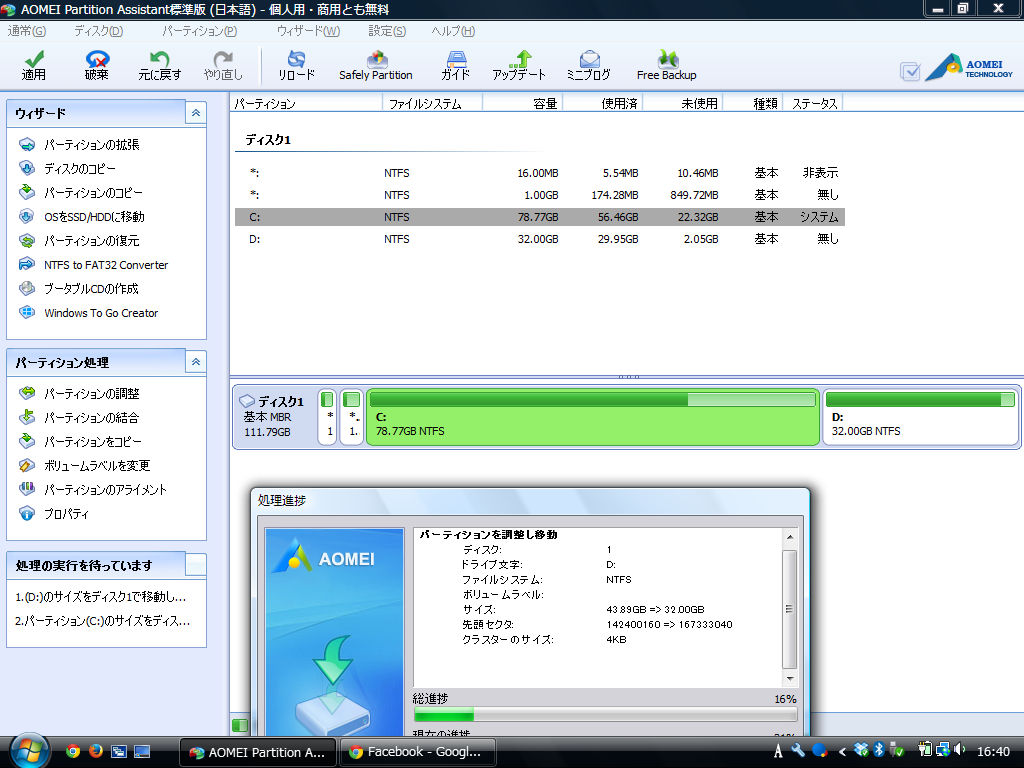1024x768 pixels.
Task: Collapse the パーティション処理 panel
Action: tap(195, 362)
